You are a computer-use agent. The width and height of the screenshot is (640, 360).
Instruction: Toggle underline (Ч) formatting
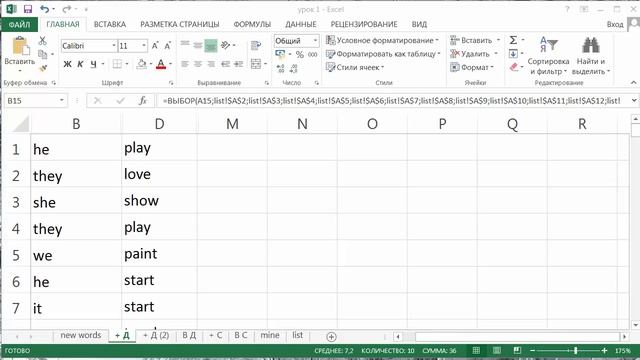[x=93, y=64]
